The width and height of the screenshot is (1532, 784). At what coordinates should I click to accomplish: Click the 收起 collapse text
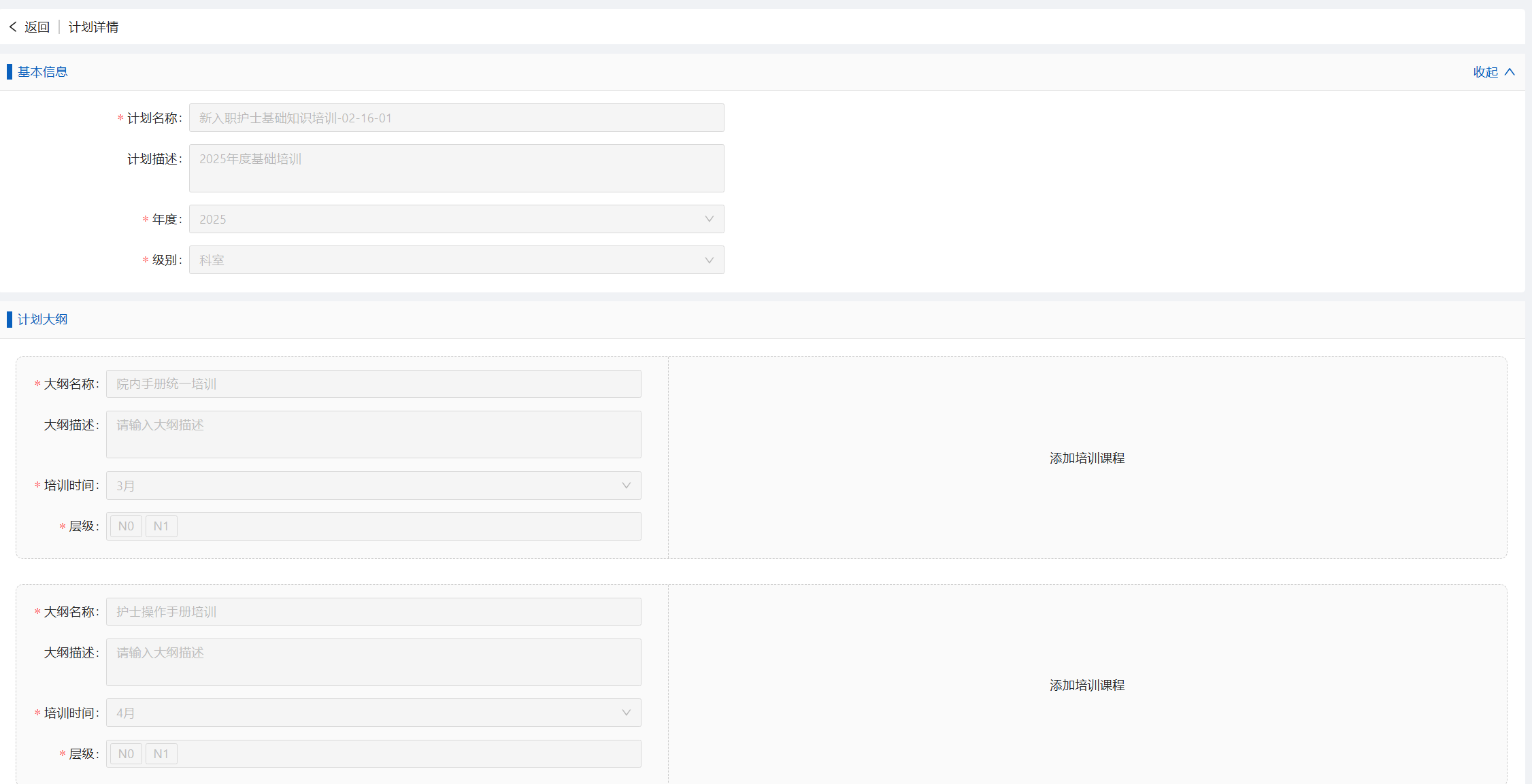coord(1485,72)
